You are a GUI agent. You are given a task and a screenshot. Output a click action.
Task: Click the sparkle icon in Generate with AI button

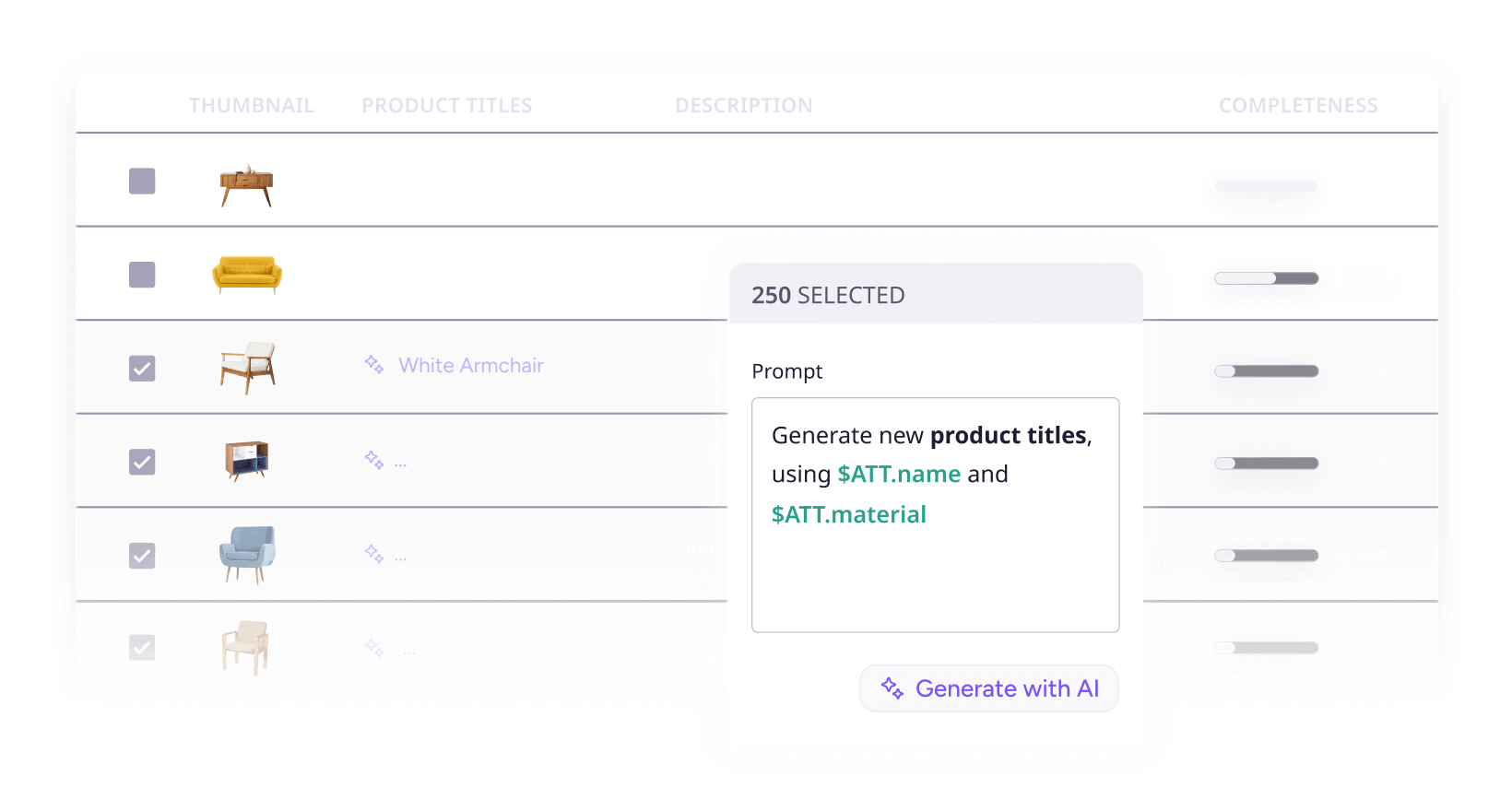tap(892, 688)
